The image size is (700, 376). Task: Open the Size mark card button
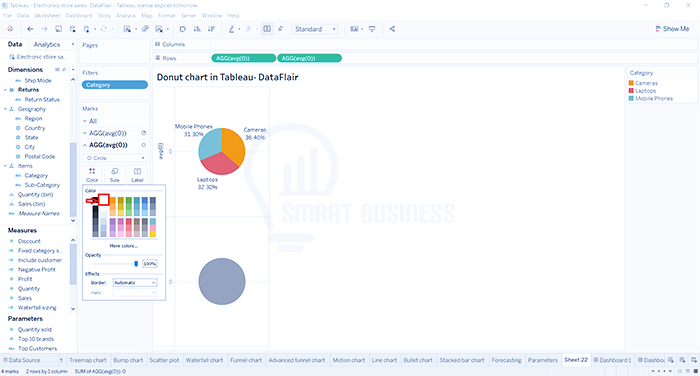(115, 175)
